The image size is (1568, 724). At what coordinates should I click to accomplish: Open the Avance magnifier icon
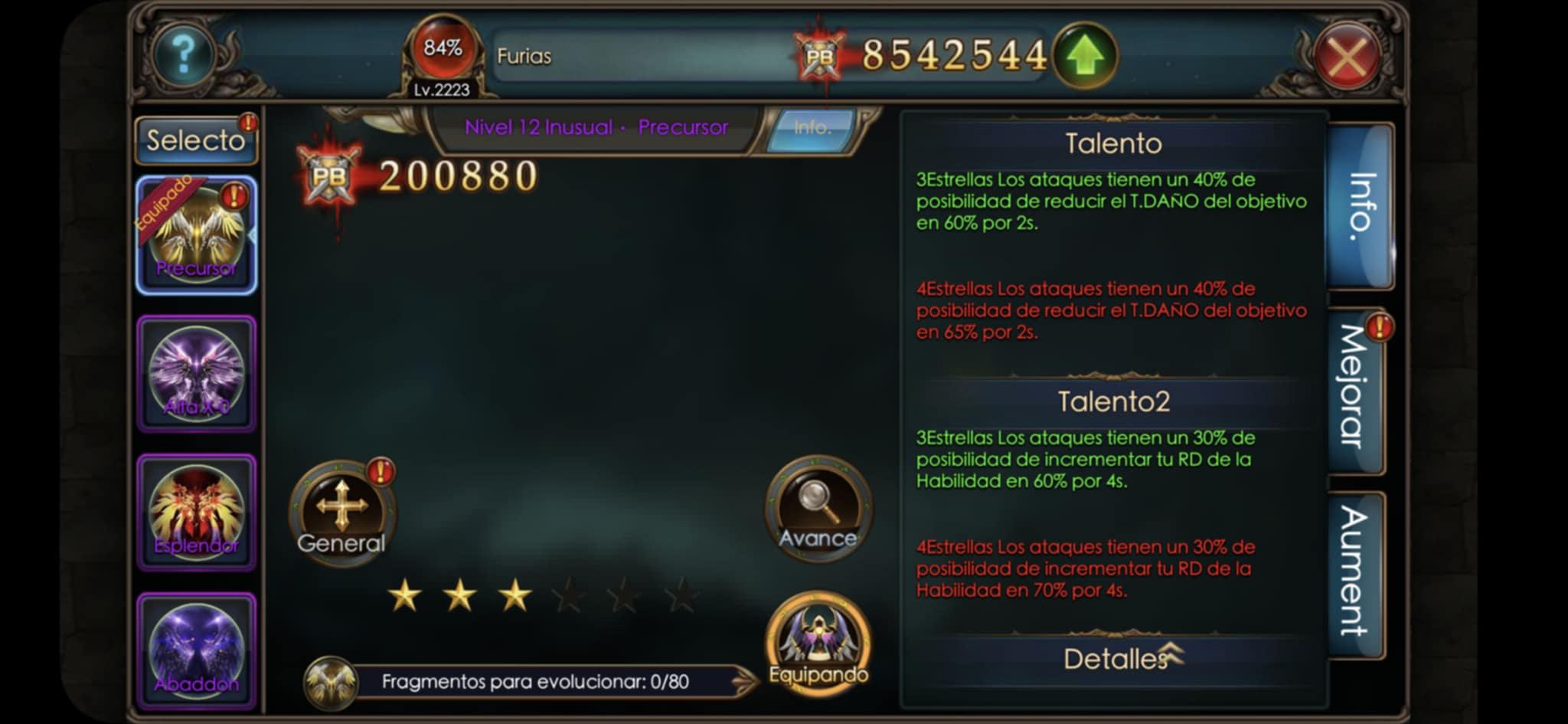818,508
